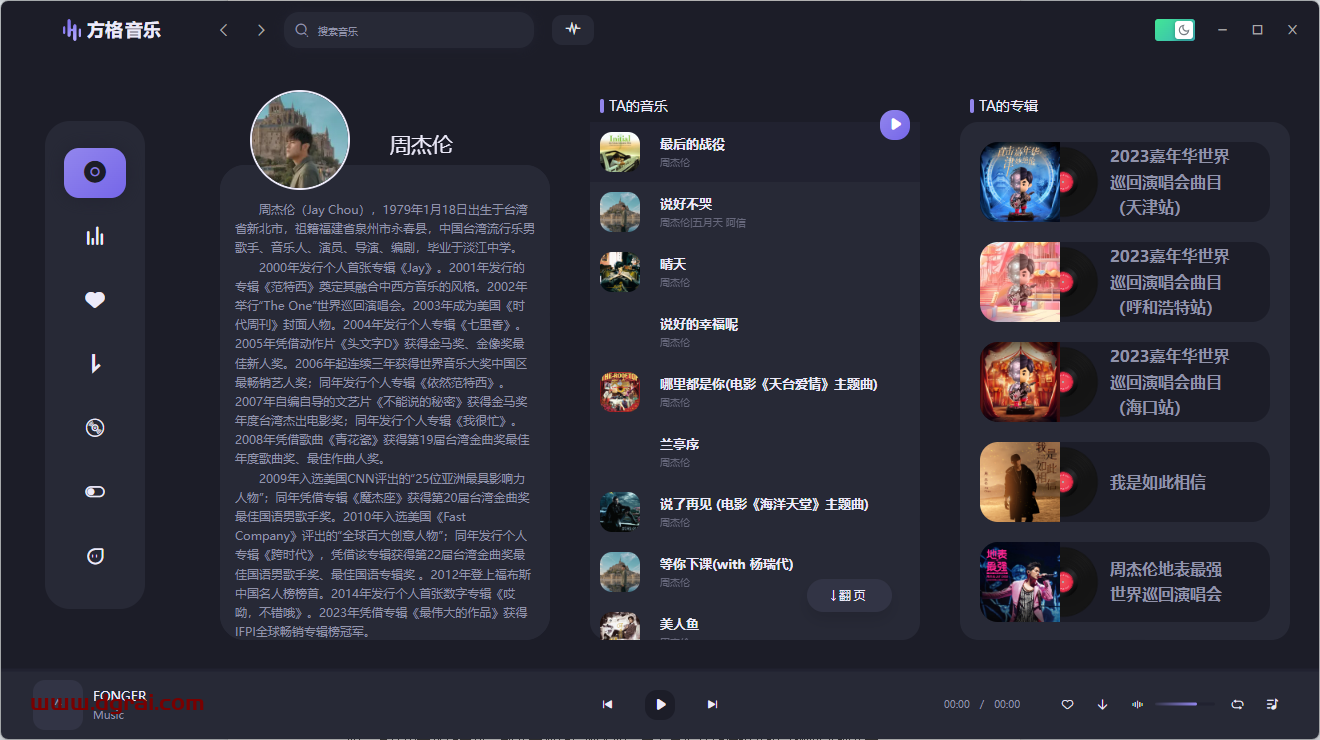The width and height of the screenshot is (1320, 740).
Task: Open the playlist queue icon
Action: 1272,704
